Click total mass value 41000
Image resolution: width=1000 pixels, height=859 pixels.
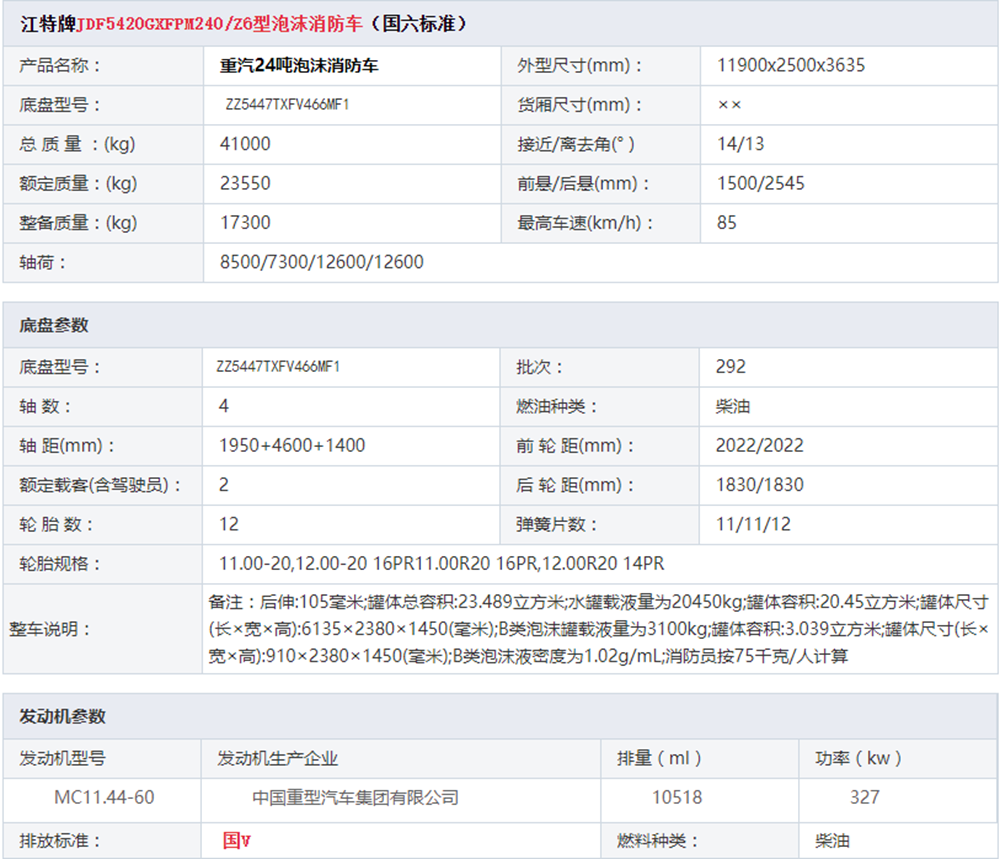click(x=245, y=144)
